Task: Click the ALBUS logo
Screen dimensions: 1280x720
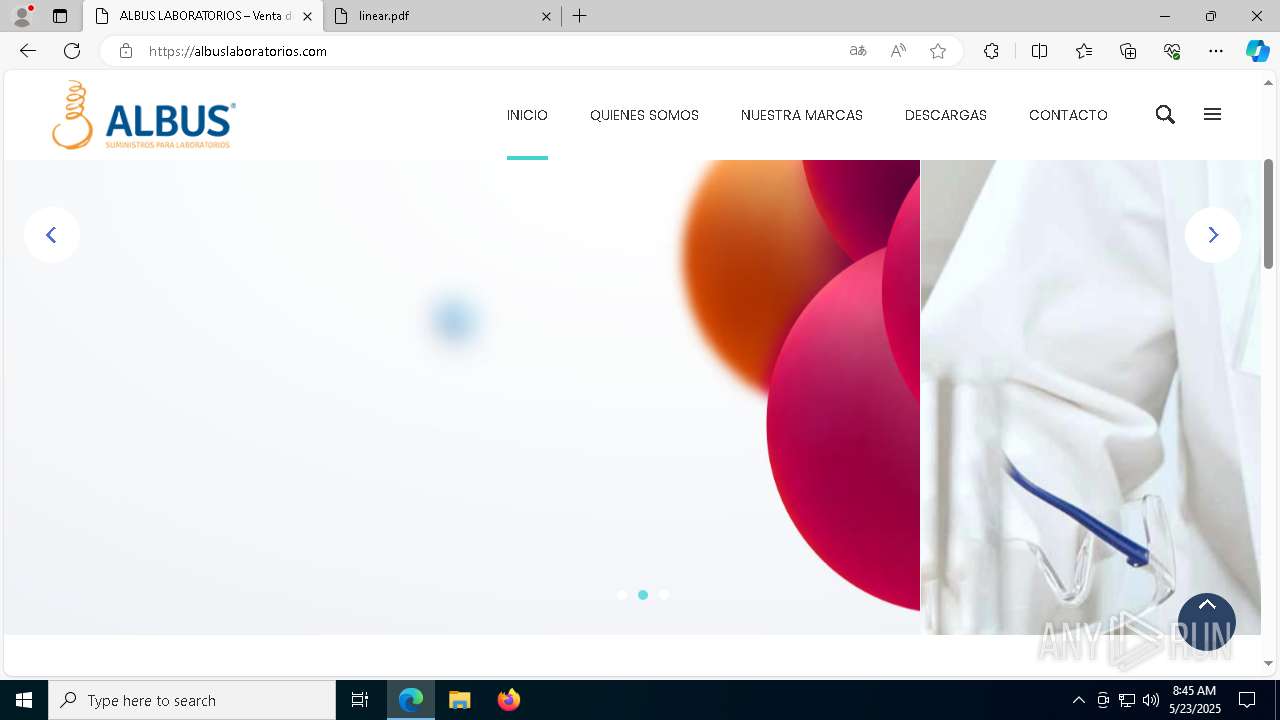Action: [144, 115]
